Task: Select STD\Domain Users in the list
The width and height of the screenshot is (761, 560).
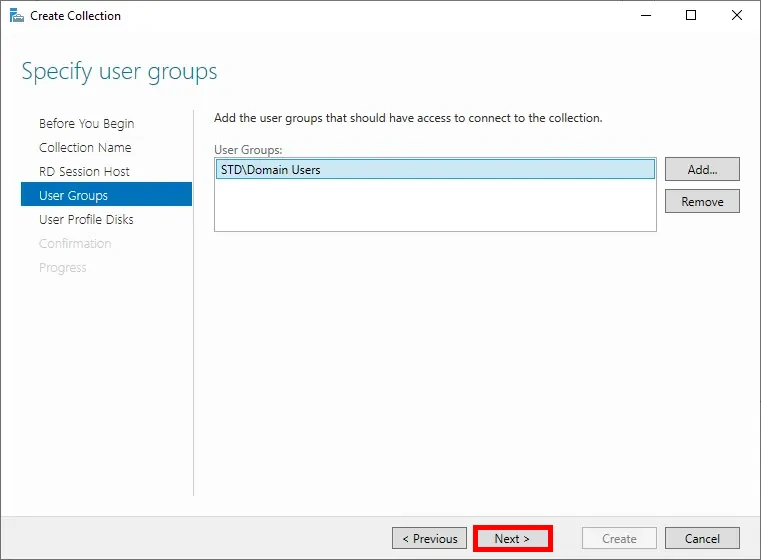Action: click(x=270, y=170)
